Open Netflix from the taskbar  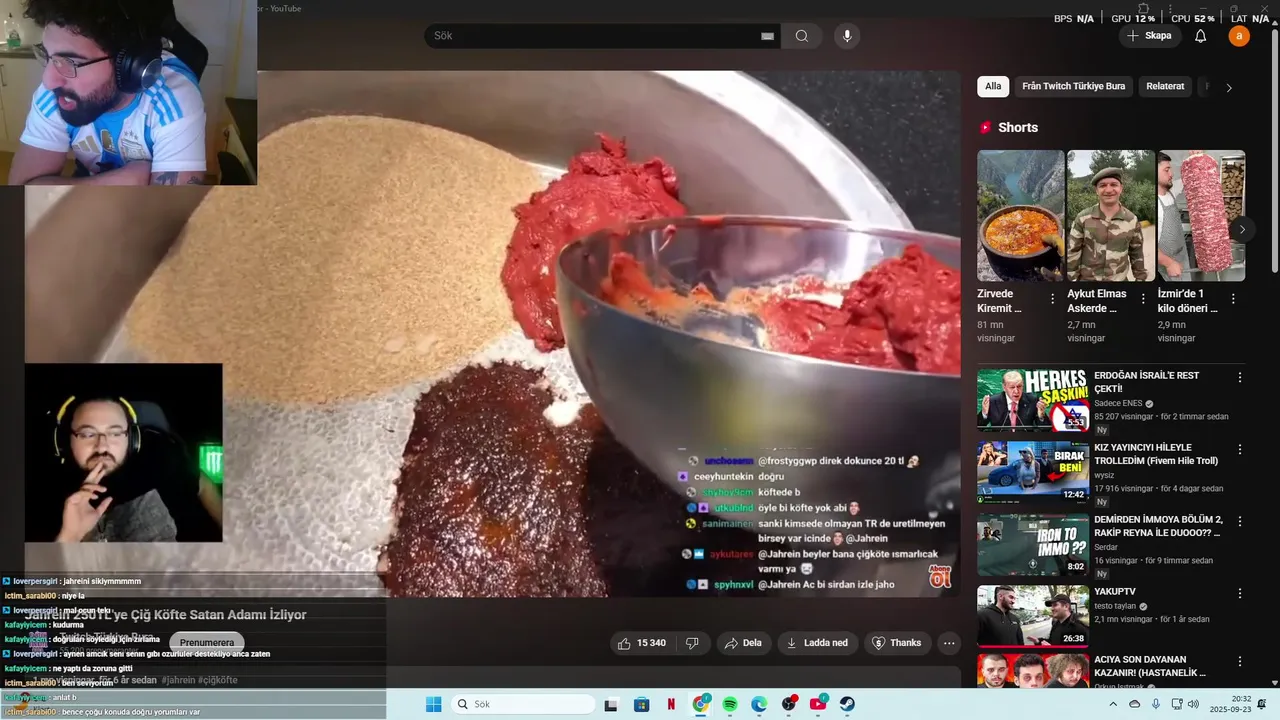coord(671,704)
